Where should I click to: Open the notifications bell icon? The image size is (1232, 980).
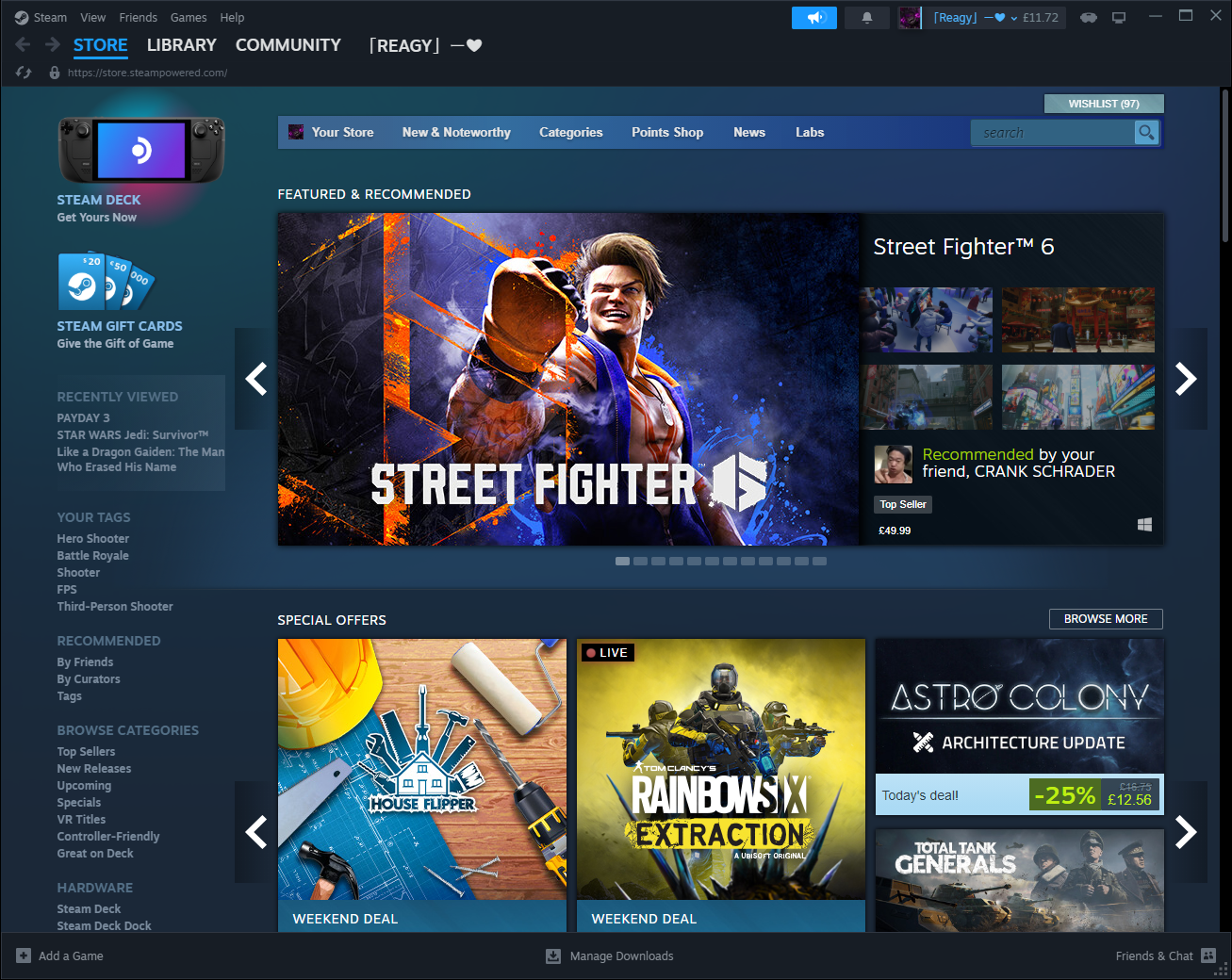[x=867, y=17]
